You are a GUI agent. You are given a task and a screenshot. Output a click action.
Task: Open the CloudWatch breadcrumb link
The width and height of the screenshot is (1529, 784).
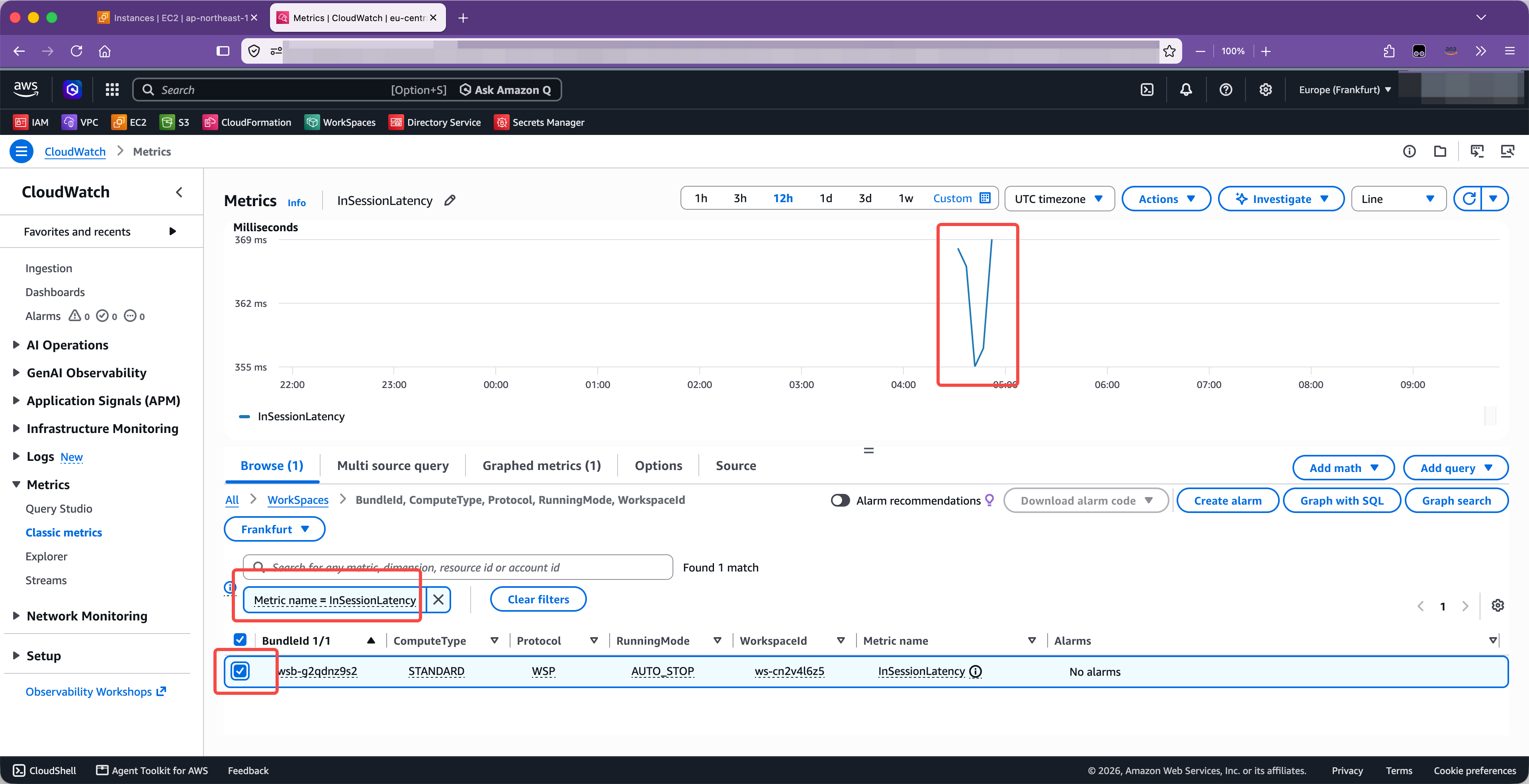[x=75, y=151]
